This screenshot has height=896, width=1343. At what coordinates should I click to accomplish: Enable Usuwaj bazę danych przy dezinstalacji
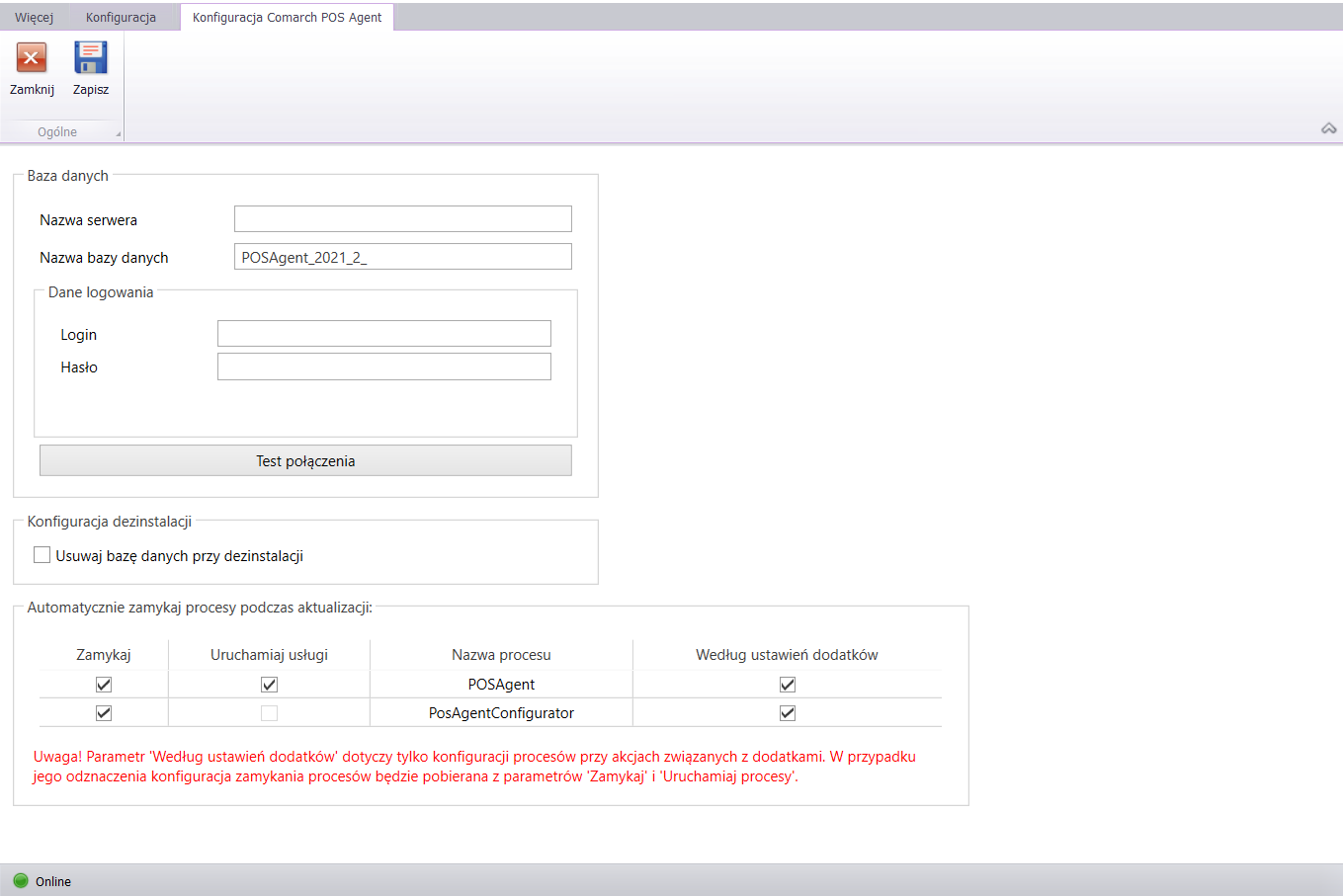pyautogui.click(x=42, y=555)
